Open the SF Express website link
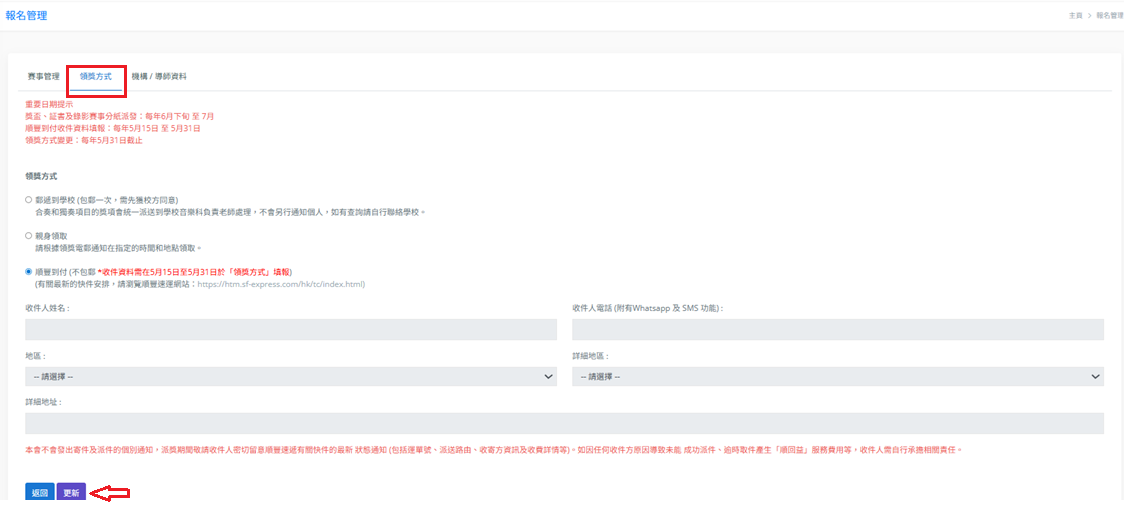 [281, 284]
